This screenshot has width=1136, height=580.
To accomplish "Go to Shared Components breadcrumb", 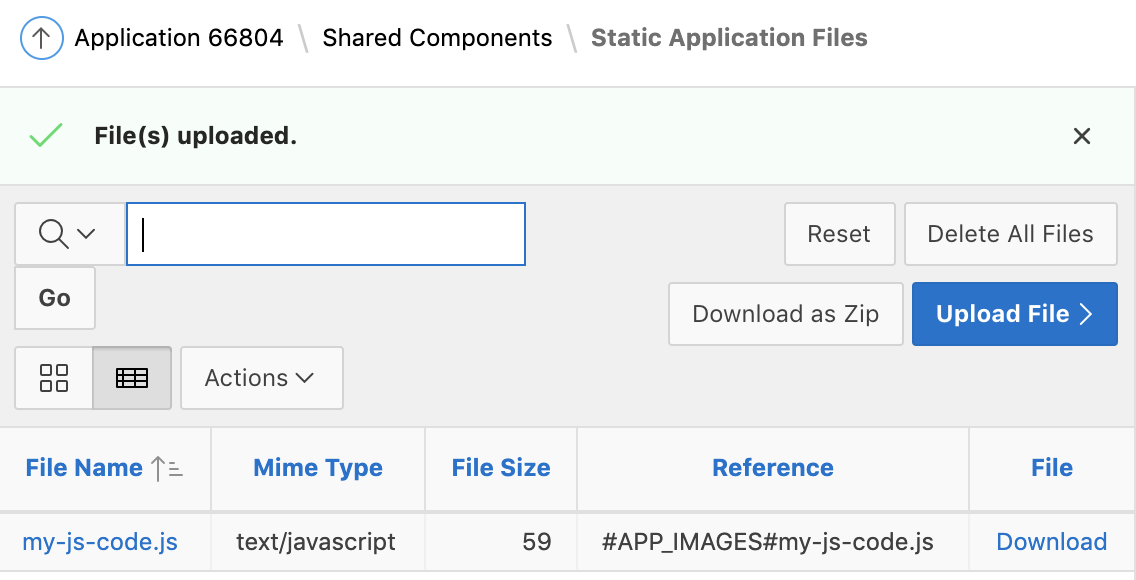I will pyautogui.click(x=437, y=39).
